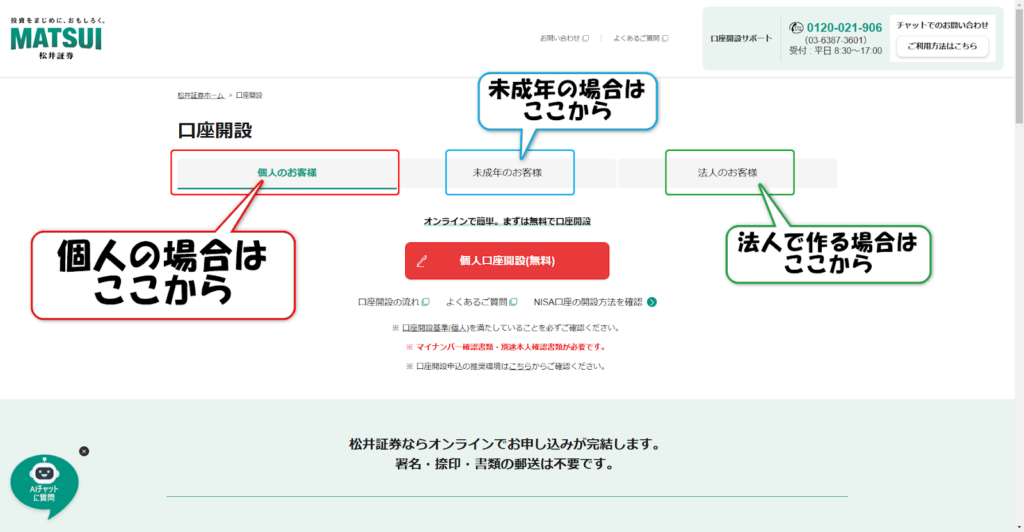Click the 口座開設サポート label

pos(741,39)
